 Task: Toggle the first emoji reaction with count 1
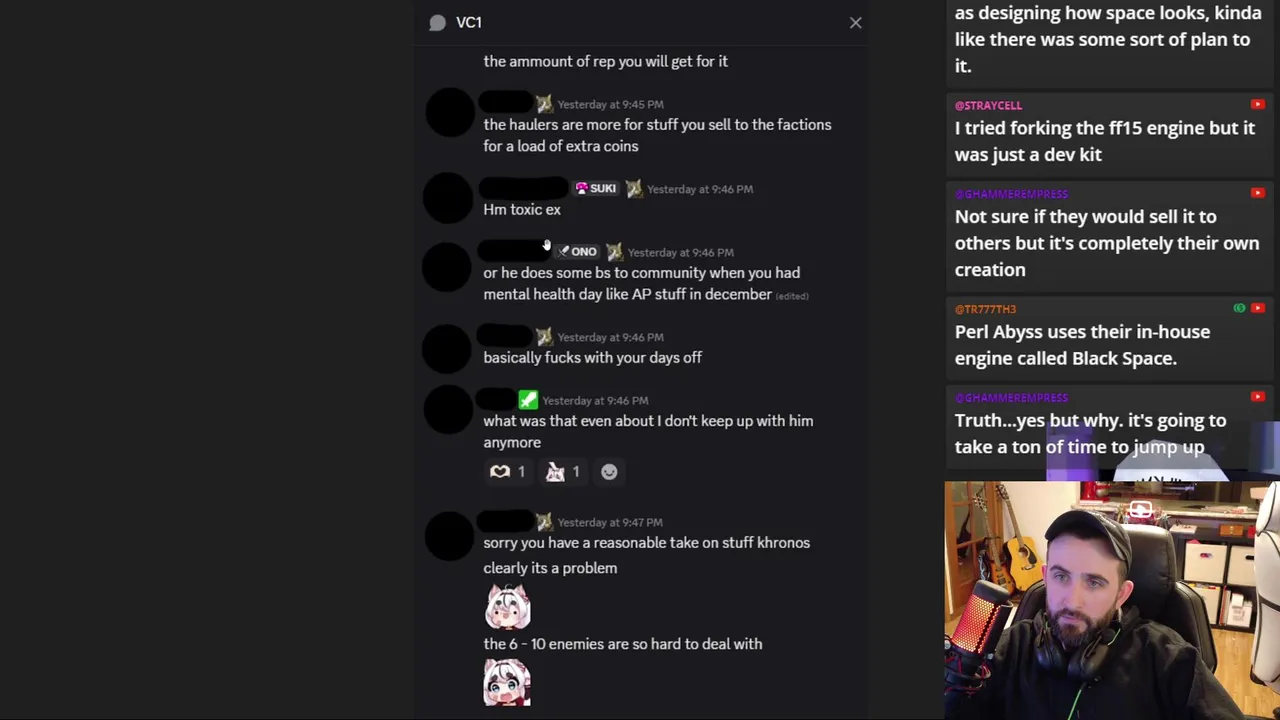(508, 472)
